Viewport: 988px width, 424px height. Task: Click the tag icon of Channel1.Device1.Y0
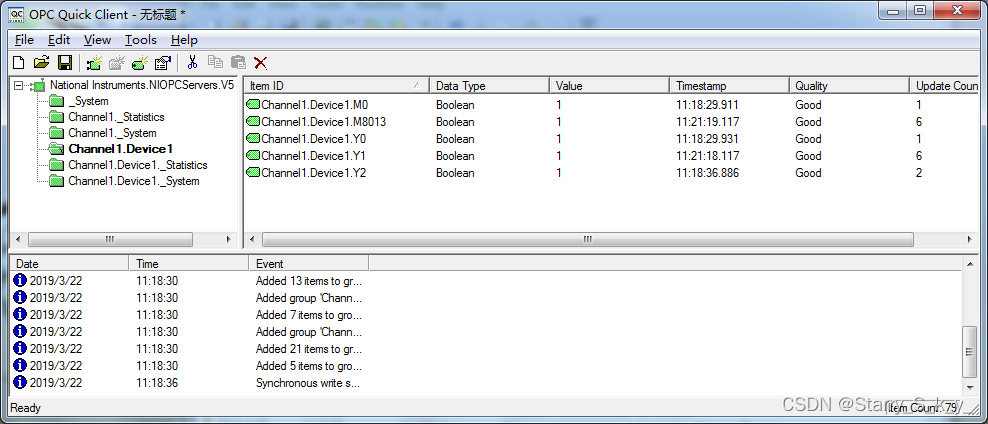coord(253,139)
